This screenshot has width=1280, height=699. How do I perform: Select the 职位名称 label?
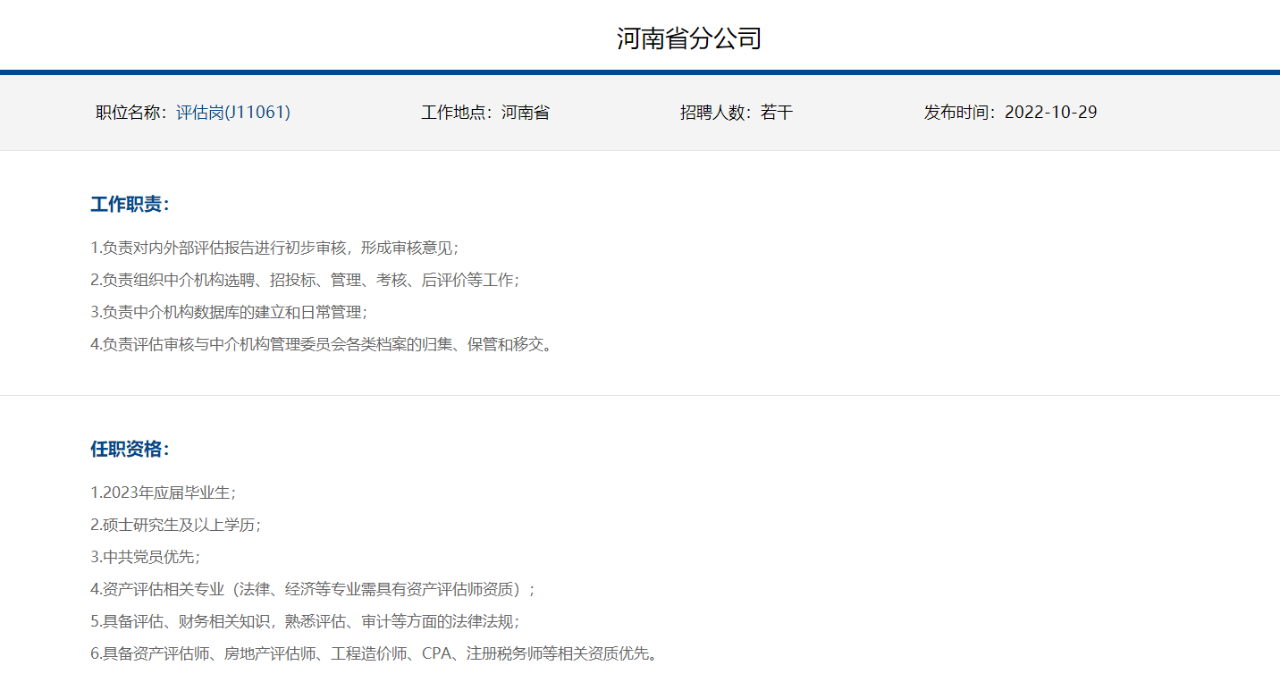pyautogui.click(x=130, y=112)
